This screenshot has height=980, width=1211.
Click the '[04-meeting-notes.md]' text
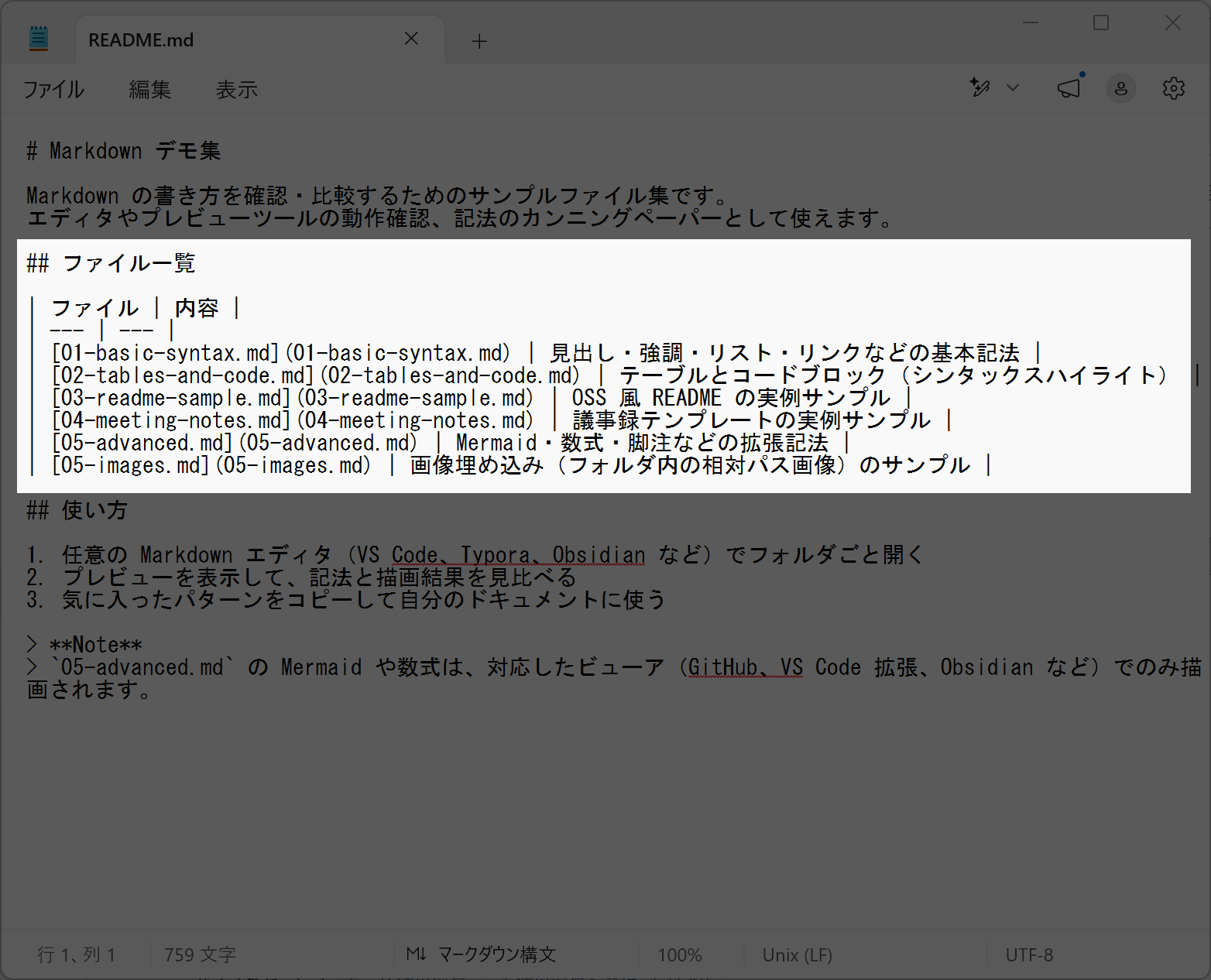pyautogui.click(x=171, y=420)
